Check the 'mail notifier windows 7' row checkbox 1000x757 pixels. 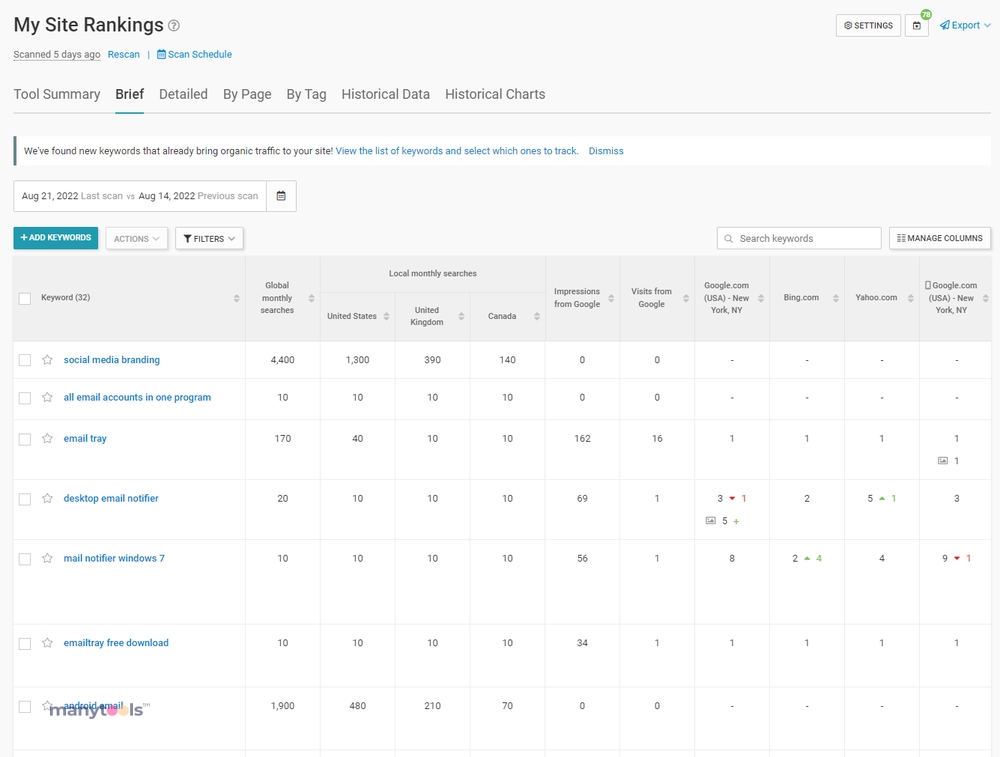pyautogui.click(x=25, y=559)
